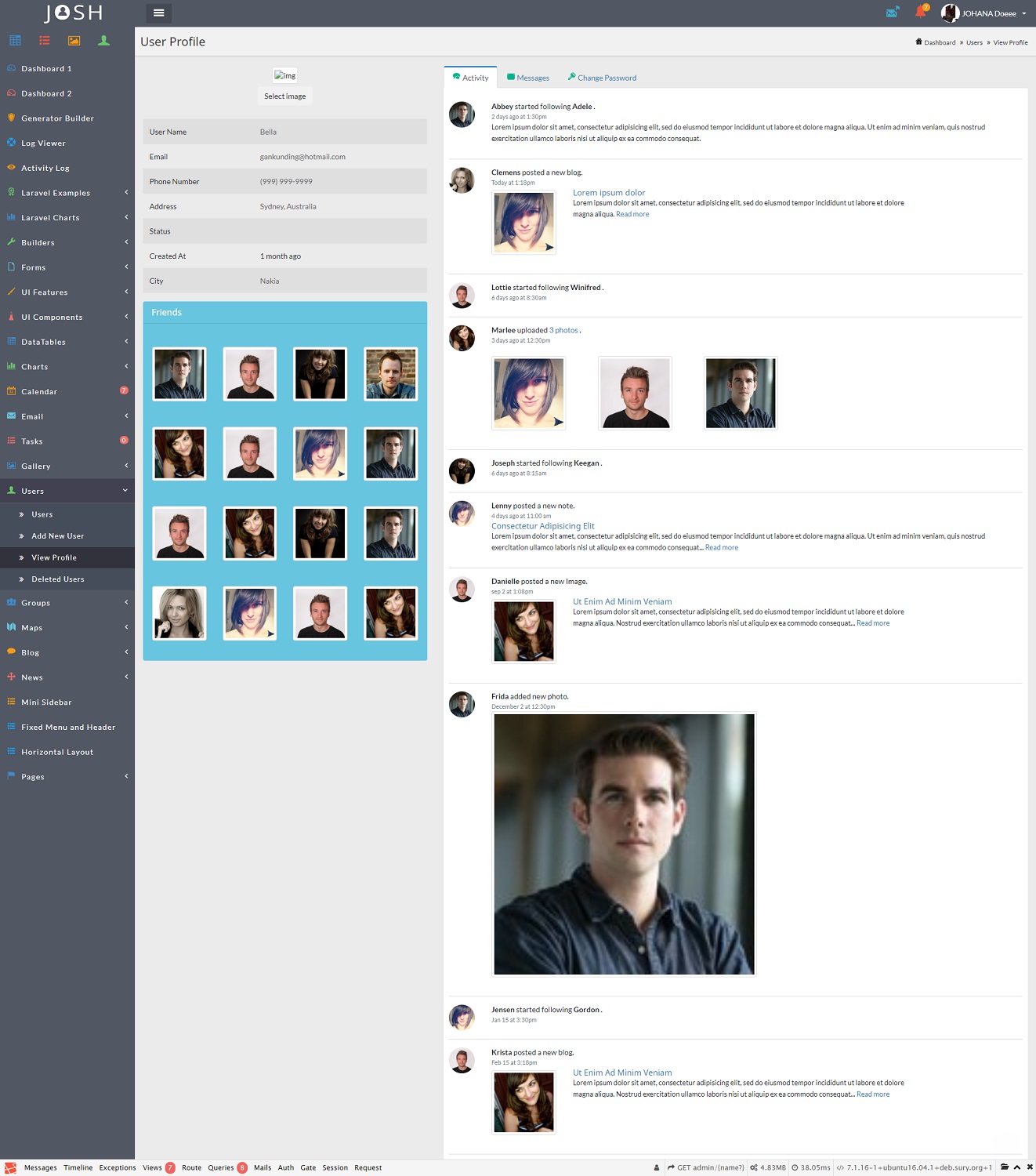The width and height of the screenshot is (1036, 1176).
Task: Open Log Viewer from its wrench-shield icon
Action: point(10,143)
